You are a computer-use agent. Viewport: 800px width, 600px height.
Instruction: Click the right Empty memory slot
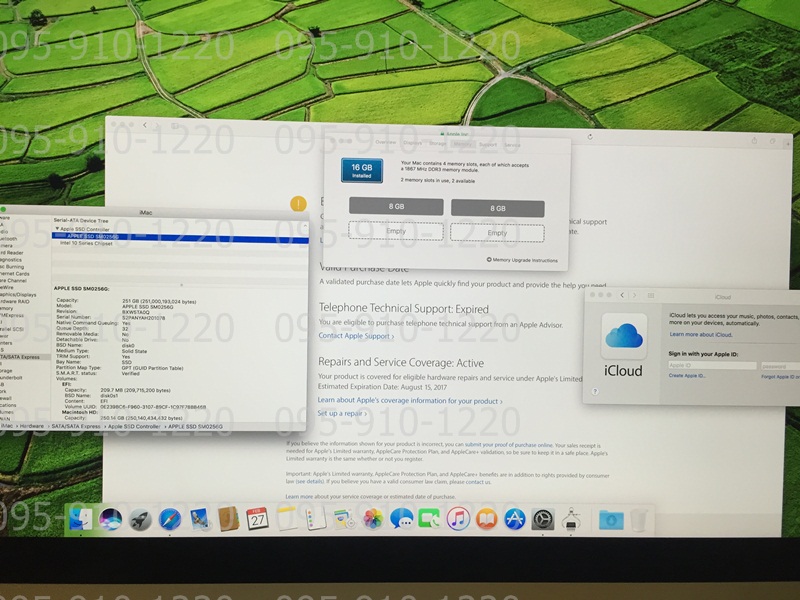pos(497,233)
